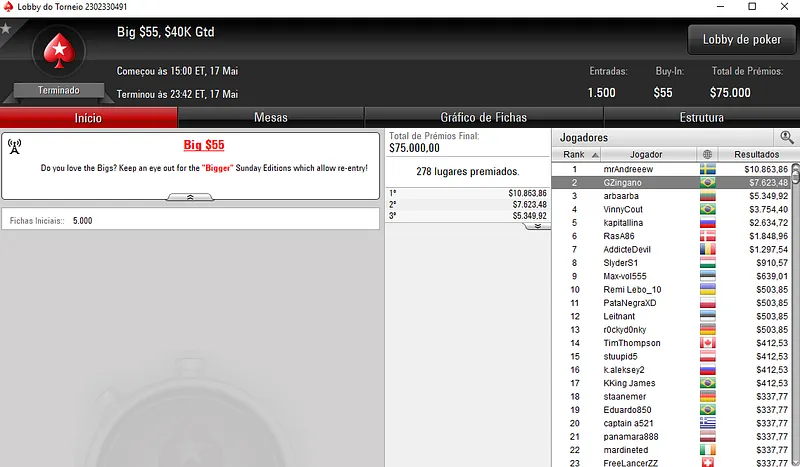Sort by the Resultados column header
Screen dimensions: 800x467
click(x=756, y=154)
